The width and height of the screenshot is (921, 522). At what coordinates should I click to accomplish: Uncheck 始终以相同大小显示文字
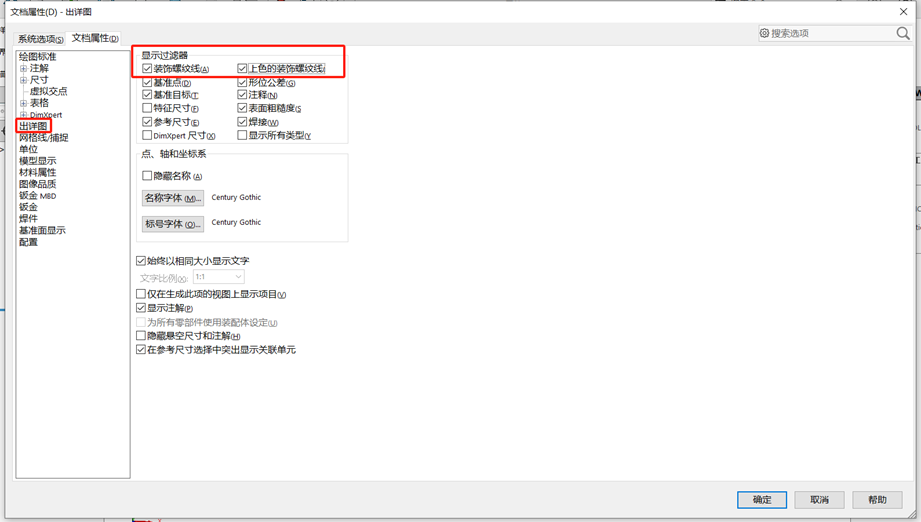[141, 261]
